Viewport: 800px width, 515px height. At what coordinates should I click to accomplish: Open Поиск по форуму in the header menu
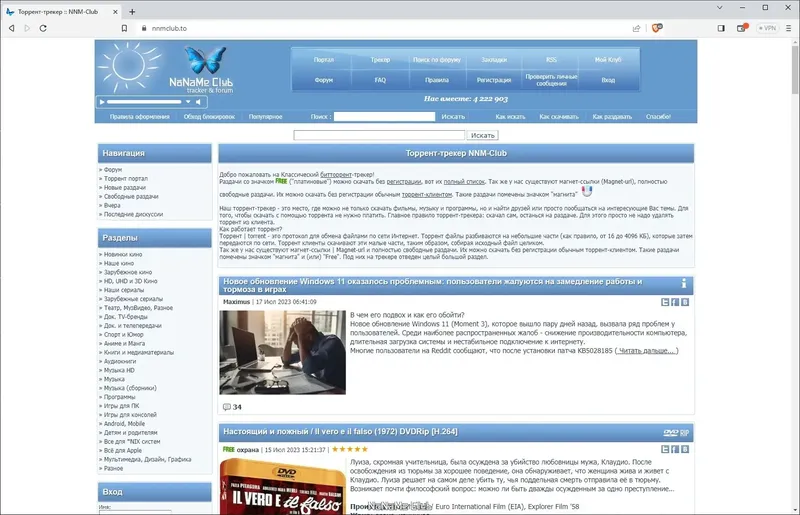tap(437, 60)
